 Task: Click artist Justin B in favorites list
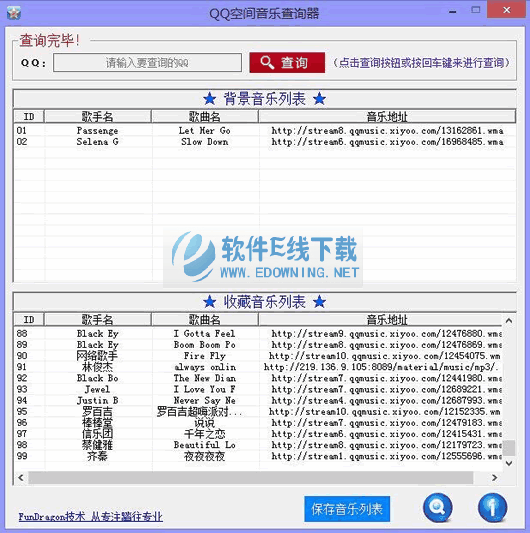tap(98, 400)
